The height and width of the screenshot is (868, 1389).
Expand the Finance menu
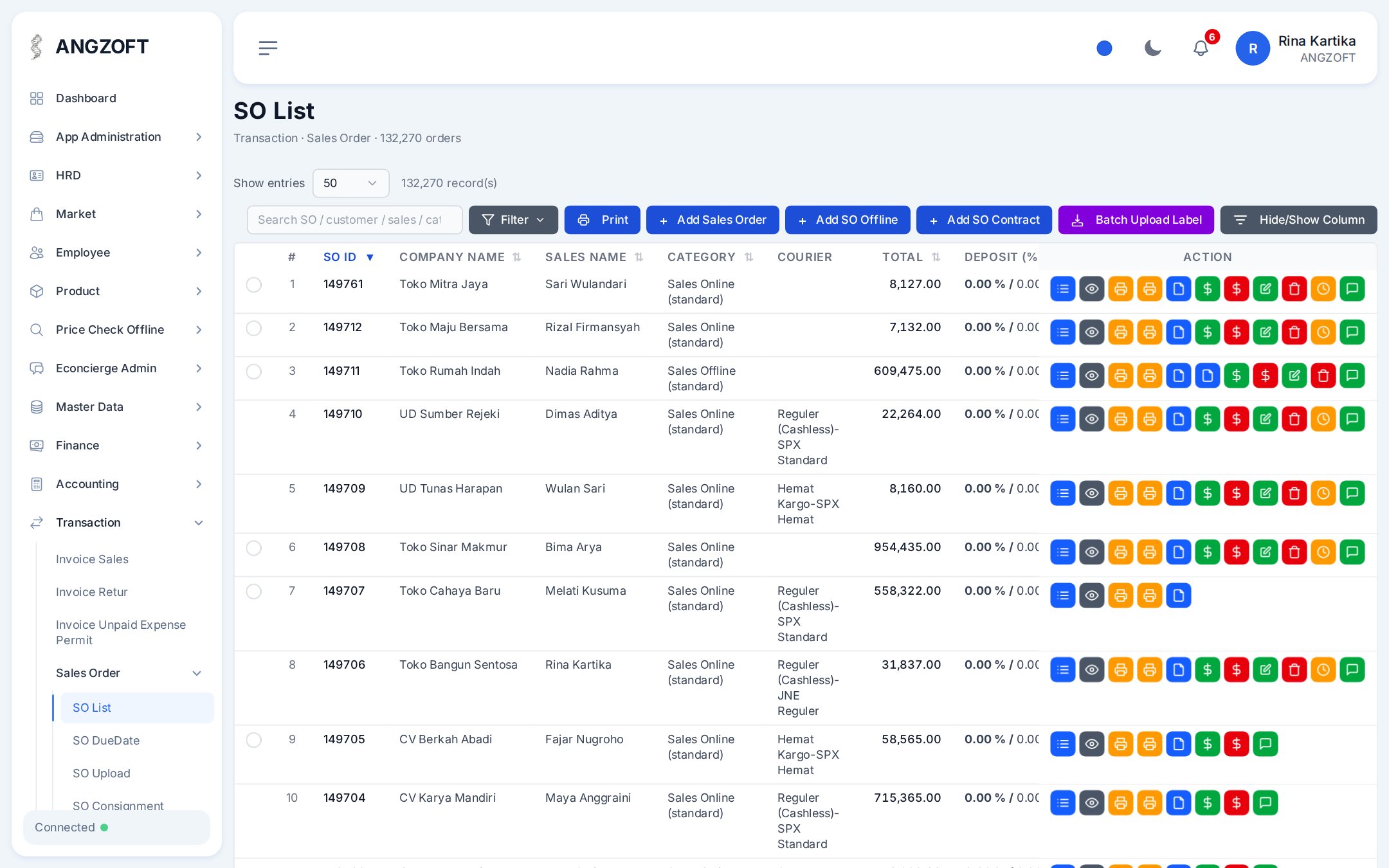[116, 446]
